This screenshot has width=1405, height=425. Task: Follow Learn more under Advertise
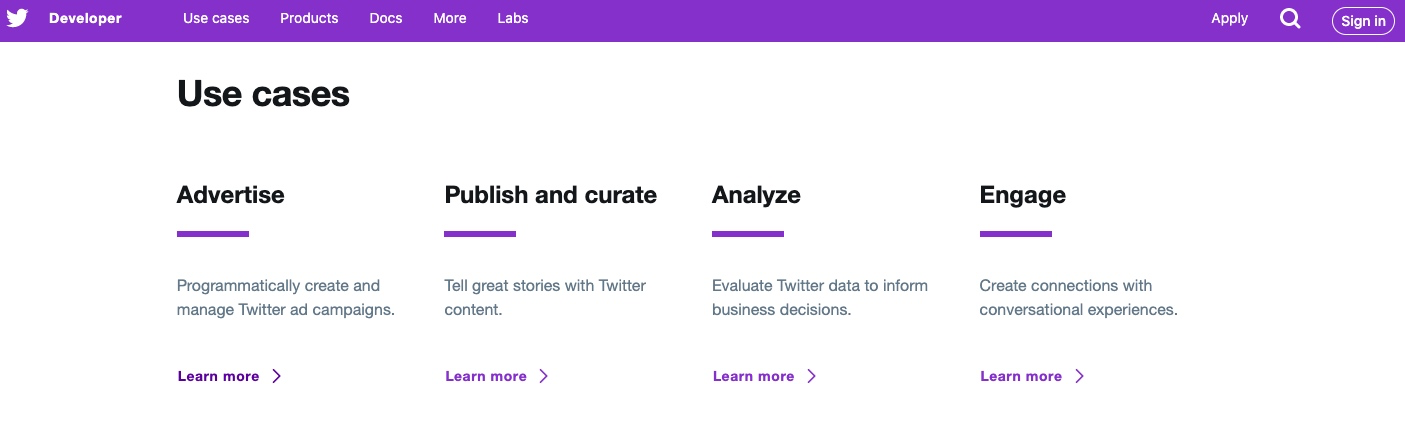(x=218, y=376)
